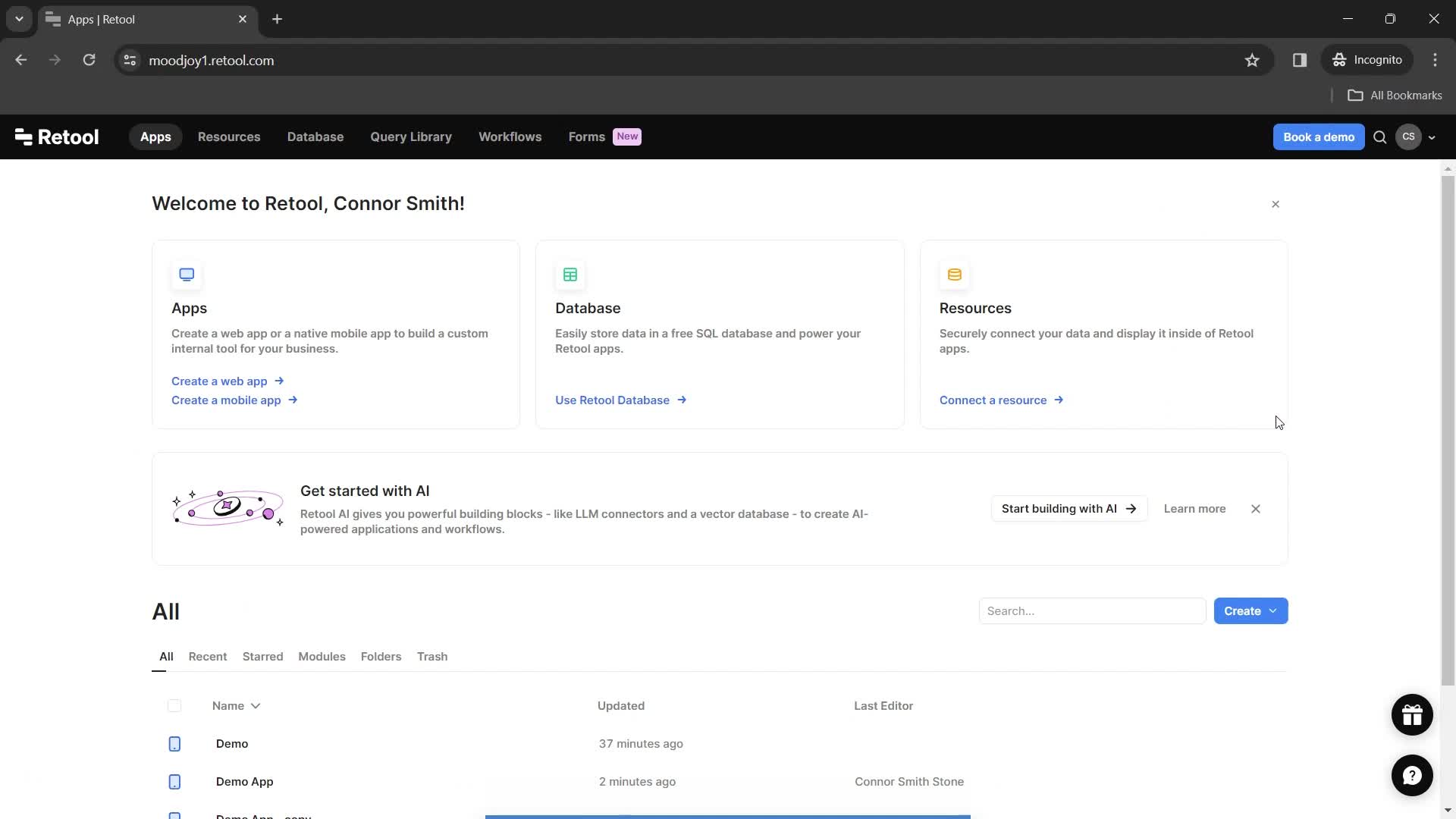Click the Resources section icon
The height and width of the screenshot is (819, 1456).
[954, 274]
